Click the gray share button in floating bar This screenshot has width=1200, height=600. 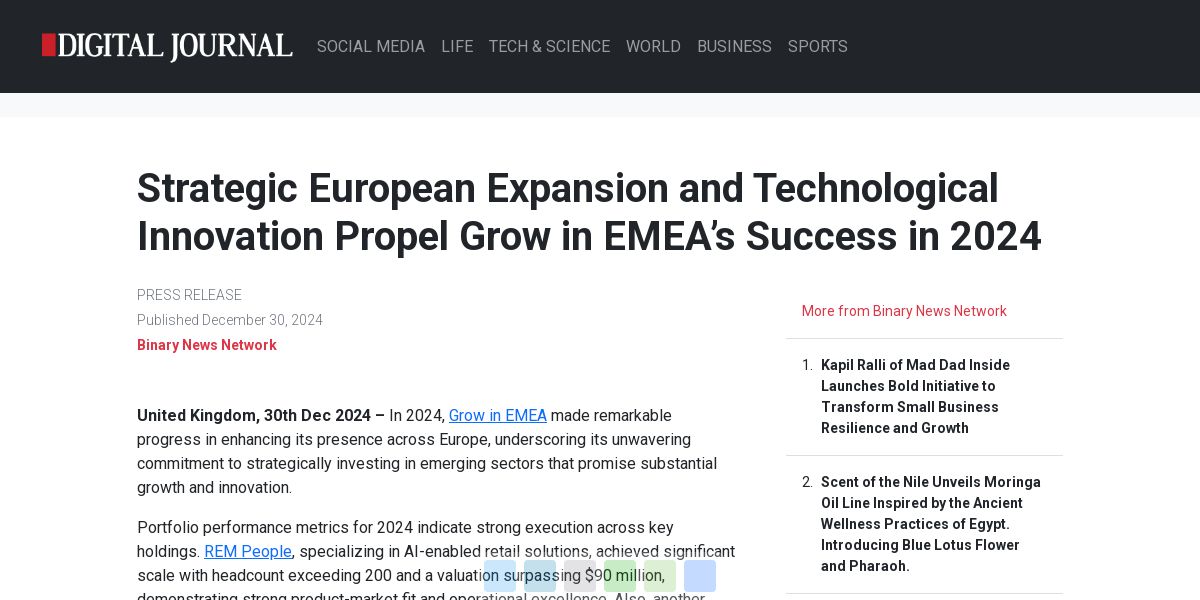click(580, 576)
